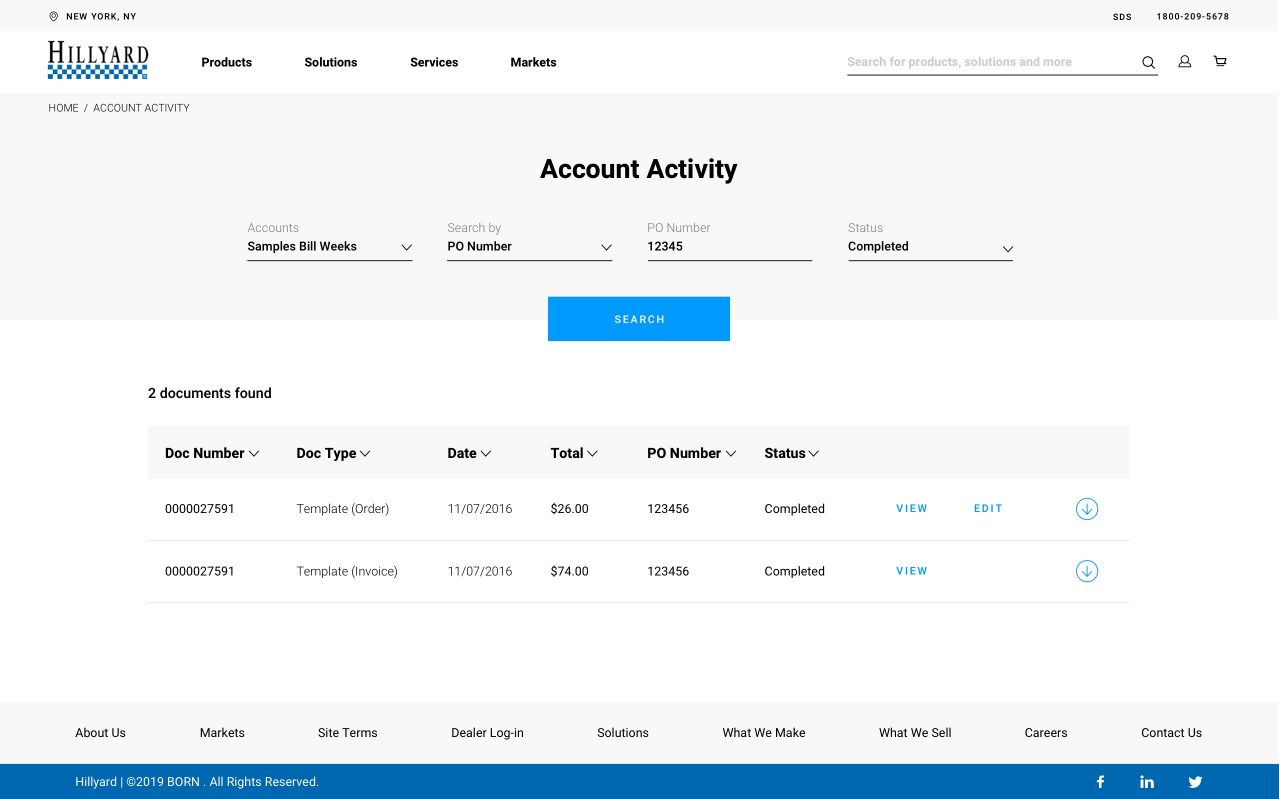This screenshot has height=799, width=1280.
Task: Sort by Date column
Action: [x=469, y=453]
